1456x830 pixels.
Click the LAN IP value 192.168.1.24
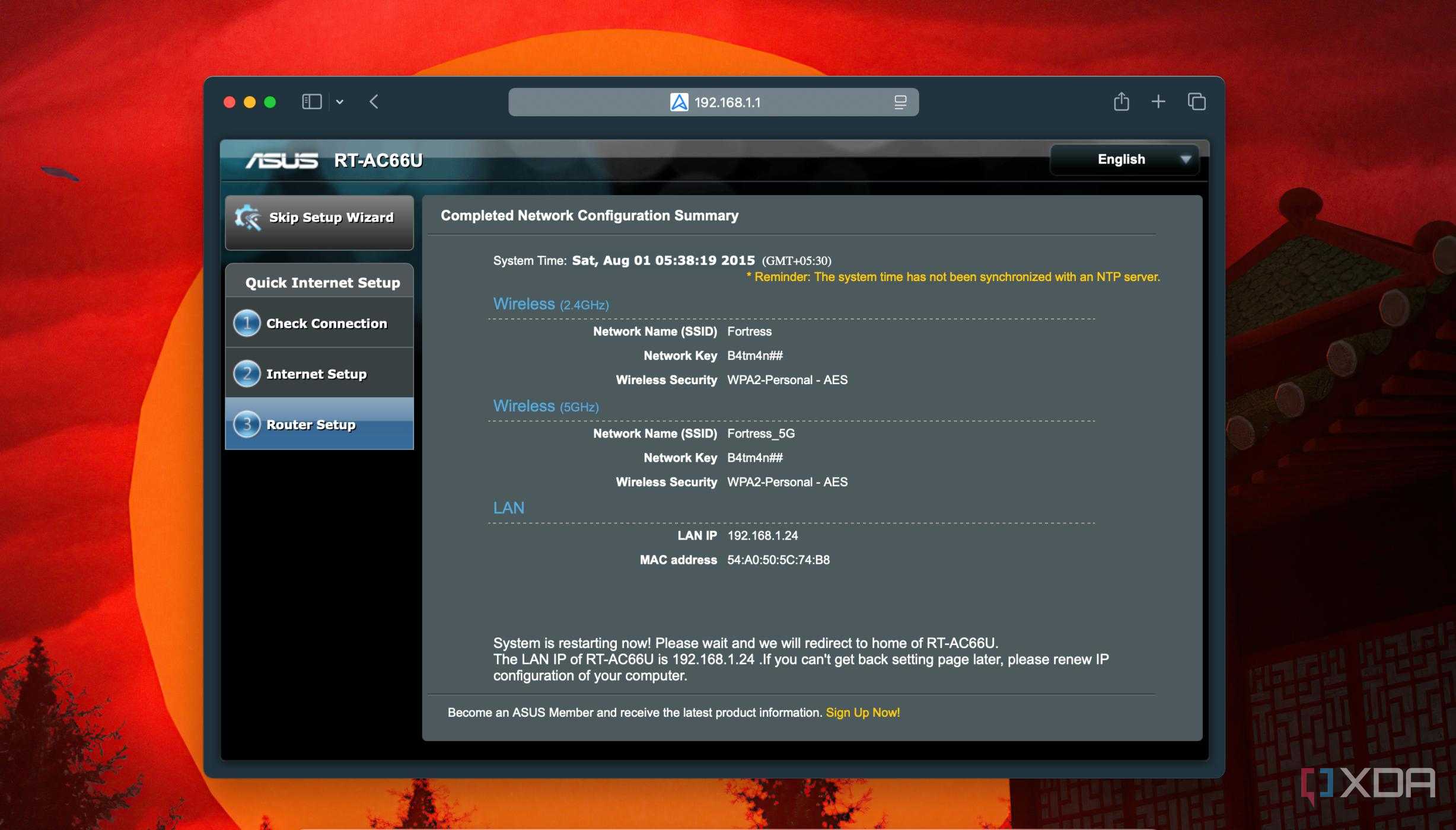click(763, 535)
